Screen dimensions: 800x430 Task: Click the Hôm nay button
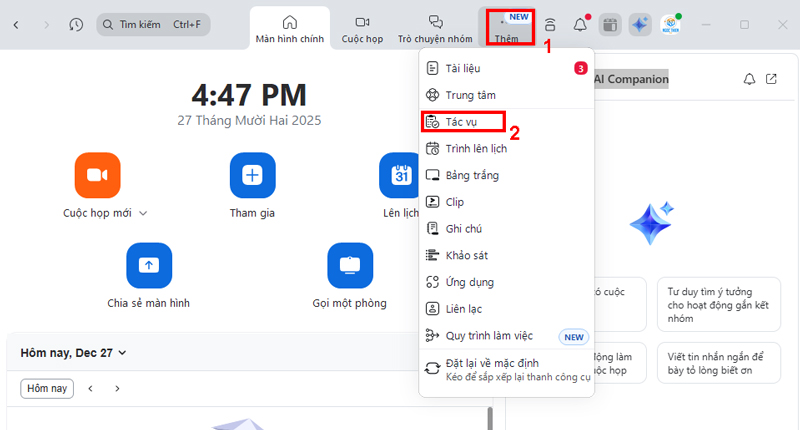point(47,388)
